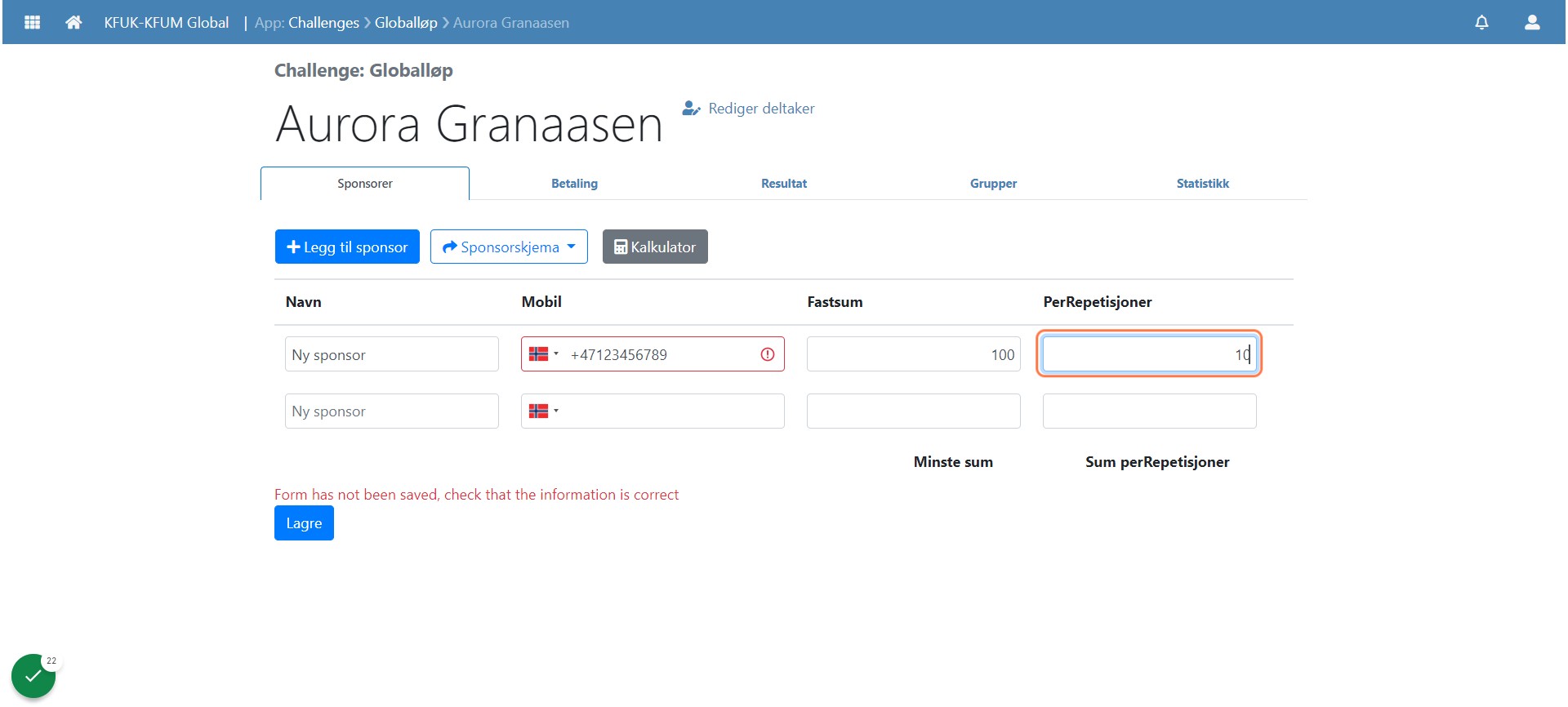Switch to the Sponsorer tab
This screenshot has height=707, width=1568.
pos(365,184)
